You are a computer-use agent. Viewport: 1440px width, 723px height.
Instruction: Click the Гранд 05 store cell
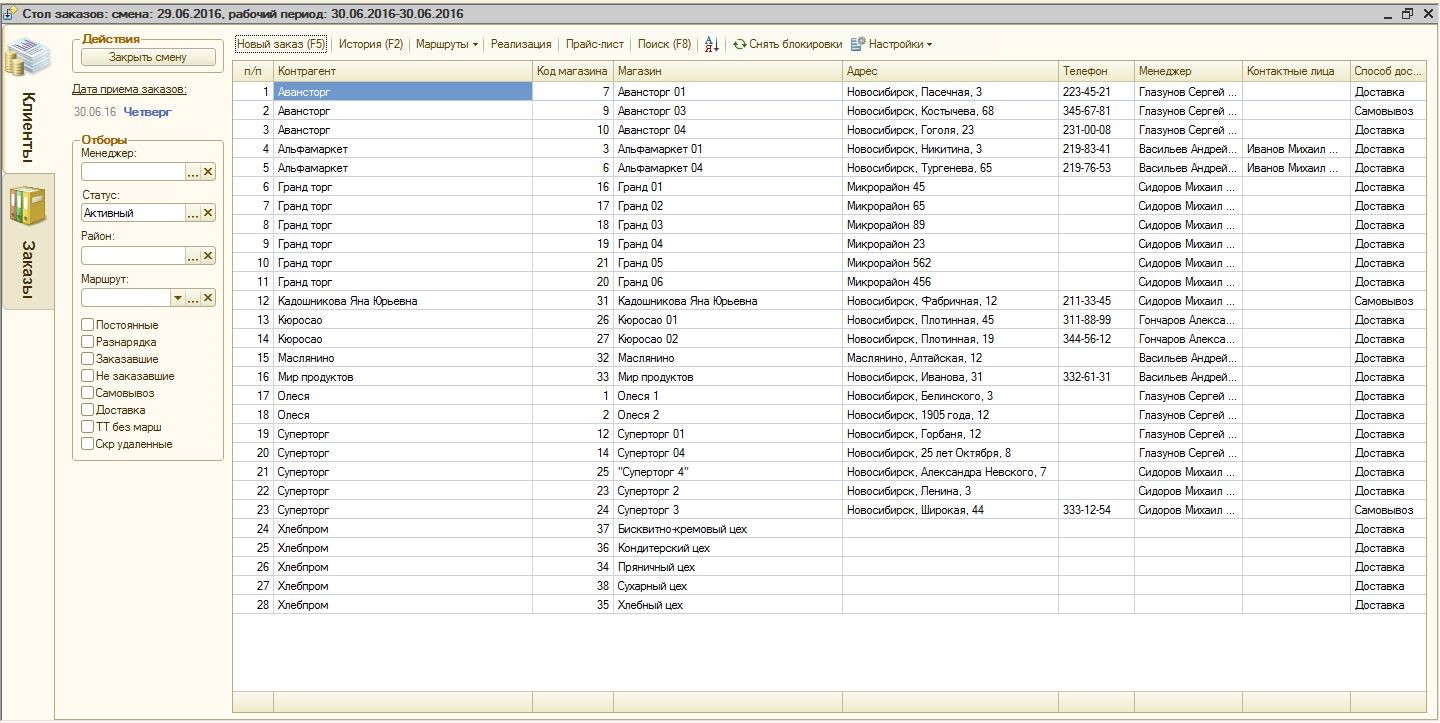[x=727, y=263]
